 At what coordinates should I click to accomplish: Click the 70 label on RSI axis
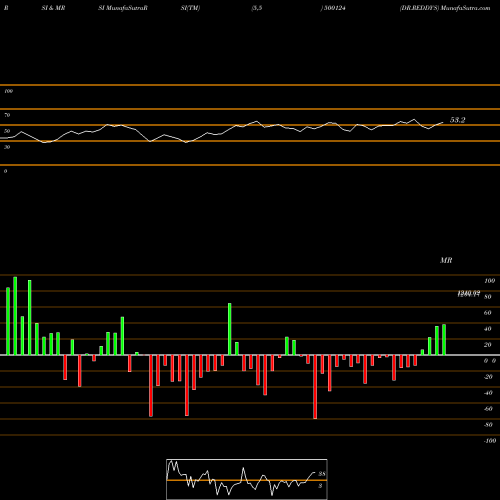tap(7, 115)
